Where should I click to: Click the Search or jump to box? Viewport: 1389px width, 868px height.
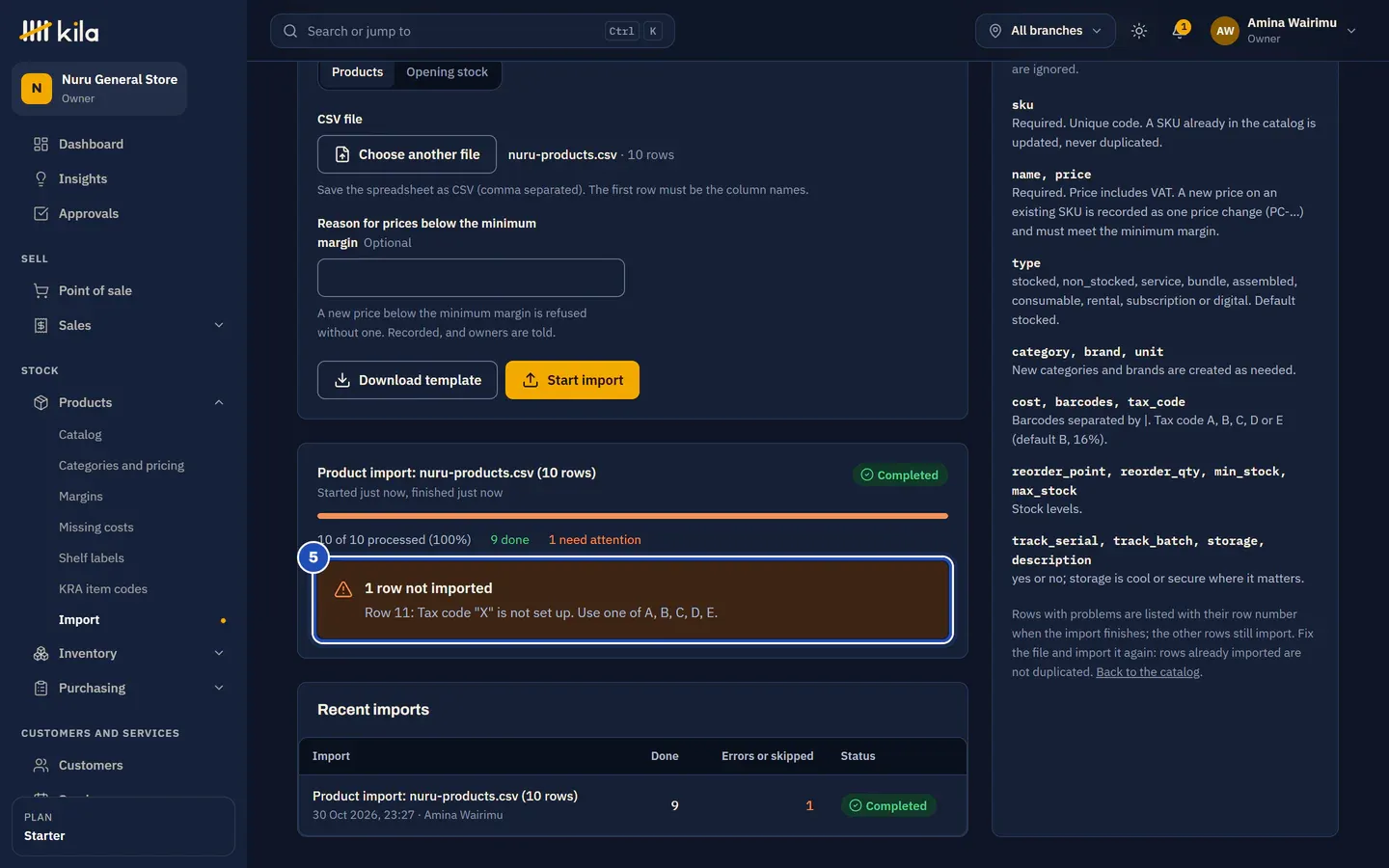[473, 31]
